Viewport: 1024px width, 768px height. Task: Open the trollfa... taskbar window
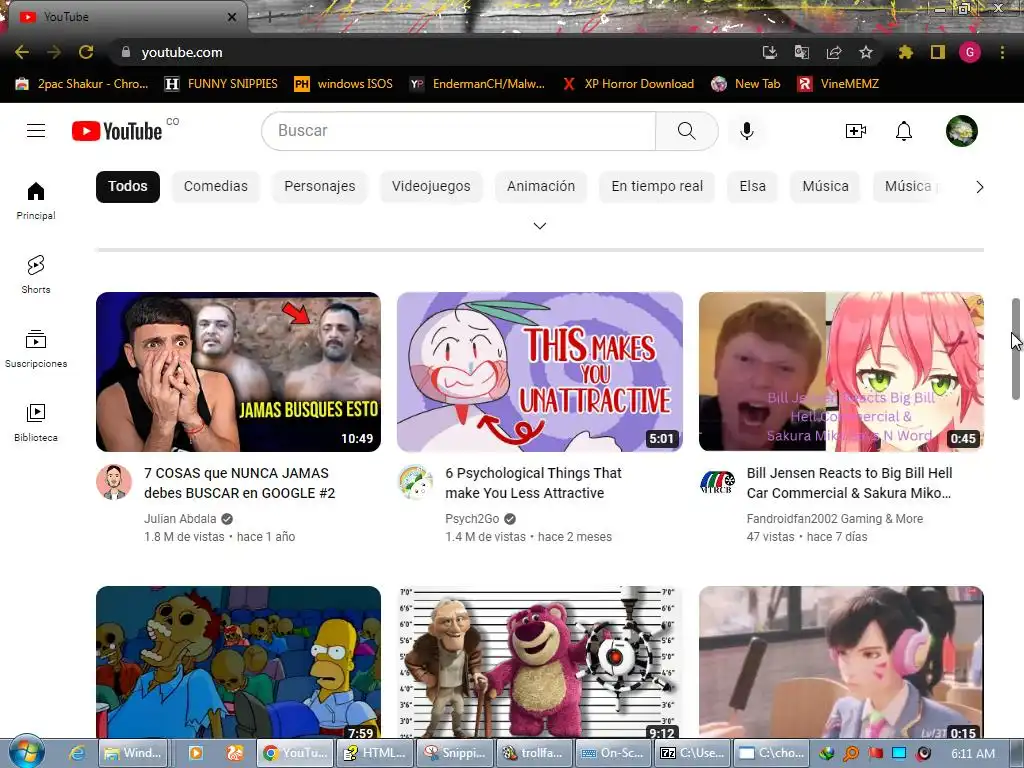point(535,753)
